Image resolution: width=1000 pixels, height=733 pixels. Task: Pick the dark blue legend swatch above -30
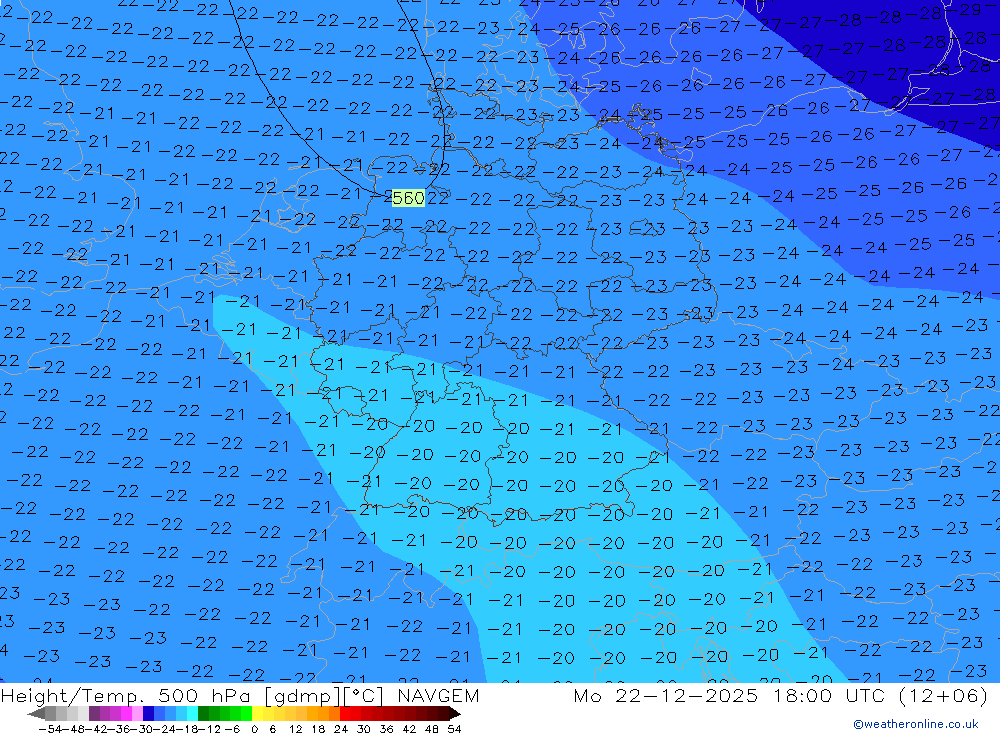coord(149,714)
